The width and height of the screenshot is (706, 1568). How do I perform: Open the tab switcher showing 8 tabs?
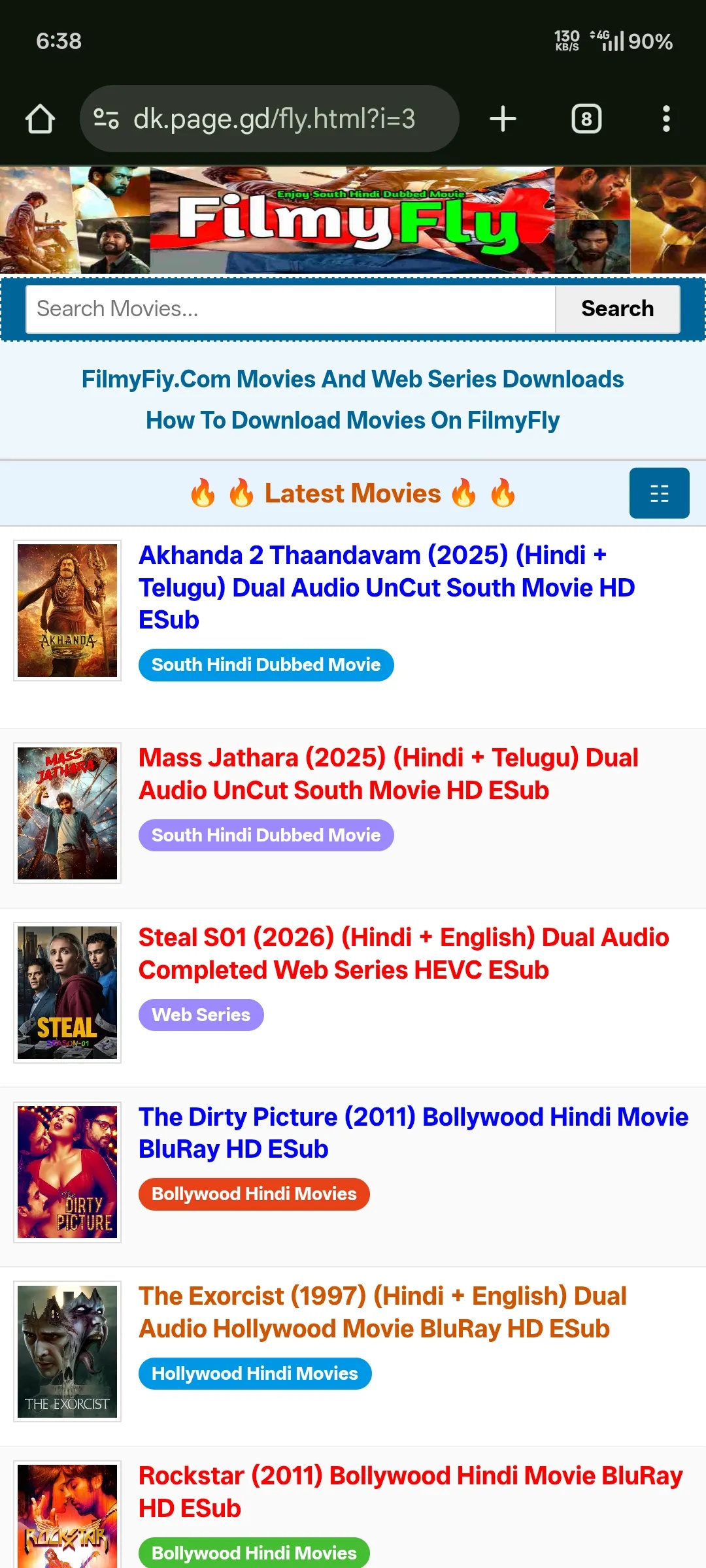coord(586,119)
